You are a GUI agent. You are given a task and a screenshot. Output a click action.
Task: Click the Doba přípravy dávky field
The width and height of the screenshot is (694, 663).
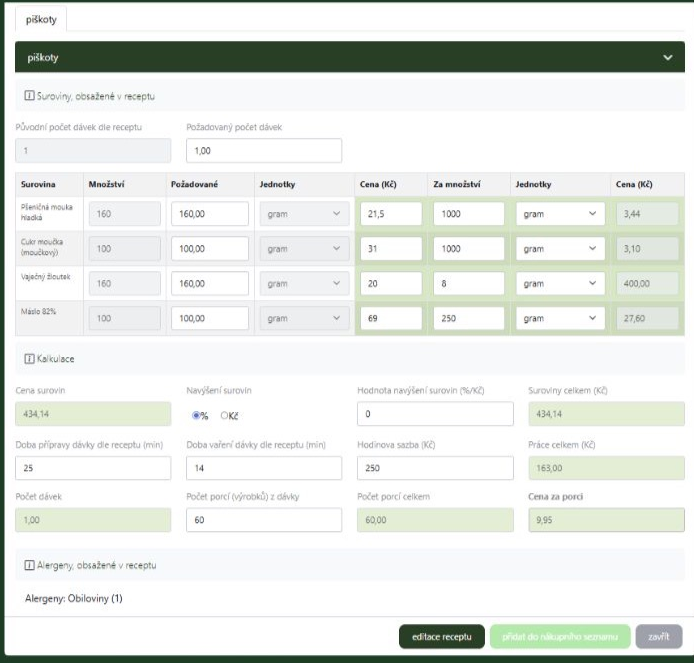click(x=93, y=468)
